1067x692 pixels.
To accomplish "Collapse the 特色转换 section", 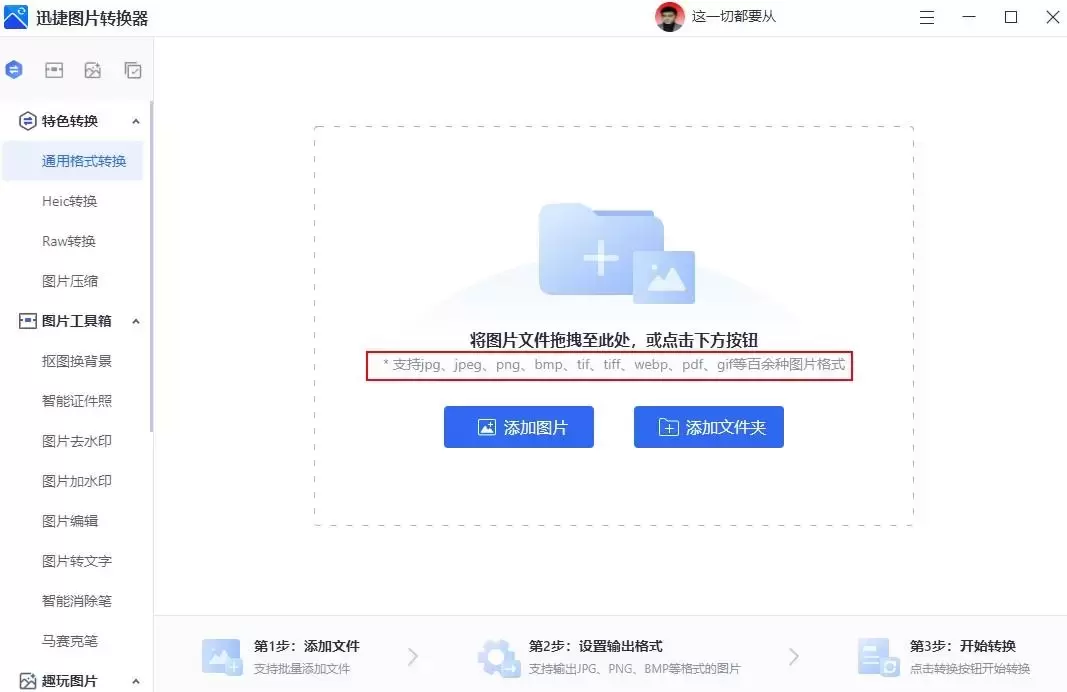I will click(x=136, y=120).
